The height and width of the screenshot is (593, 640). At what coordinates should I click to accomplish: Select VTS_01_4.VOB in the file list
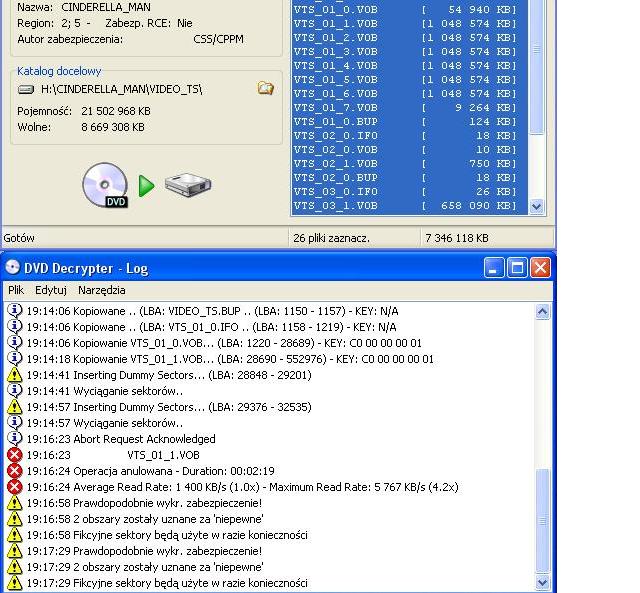[x=409, y=65]
